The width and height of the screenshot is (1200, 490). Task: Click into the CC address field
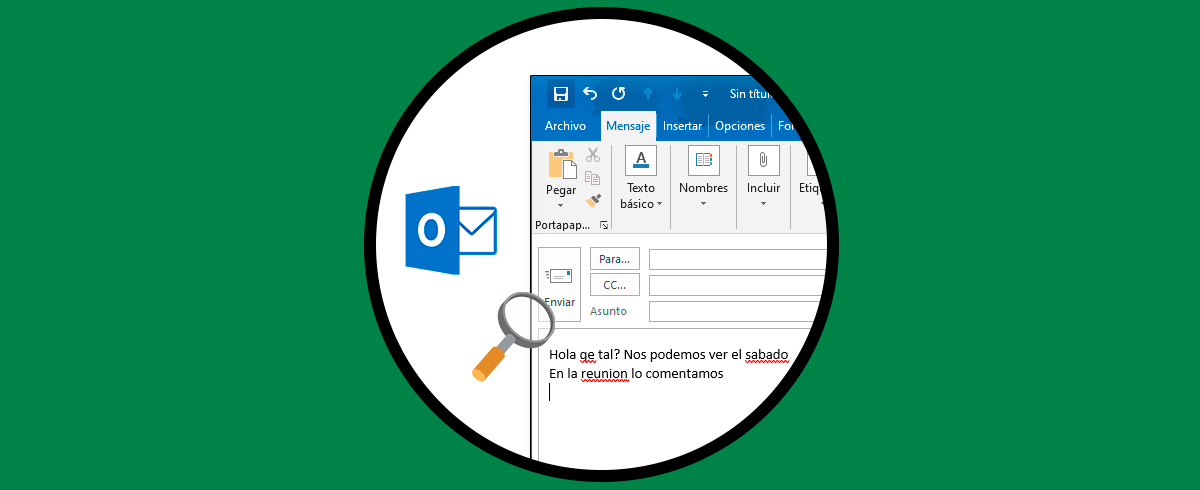click(x=740, y=285)
